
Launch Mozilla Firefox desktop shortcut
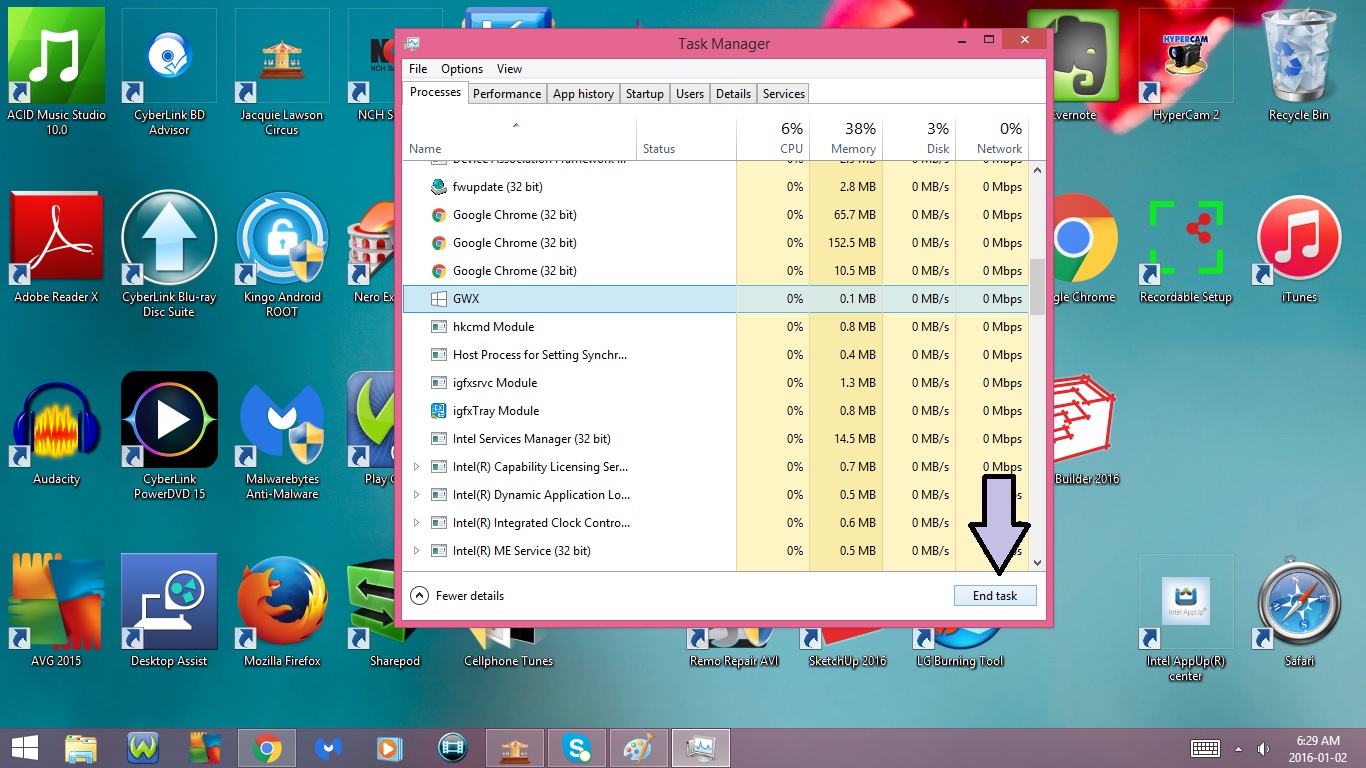tap(282, 612)
